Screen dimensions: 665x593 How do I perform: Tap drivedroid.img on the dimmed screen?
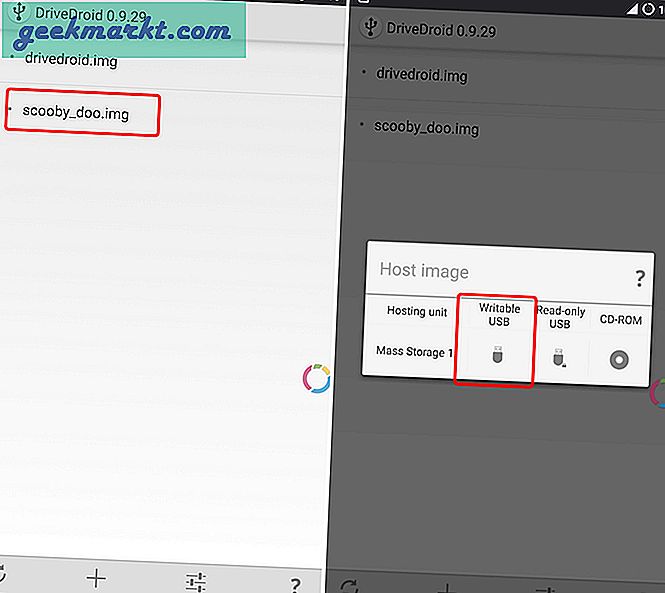[x=421, y=75]
